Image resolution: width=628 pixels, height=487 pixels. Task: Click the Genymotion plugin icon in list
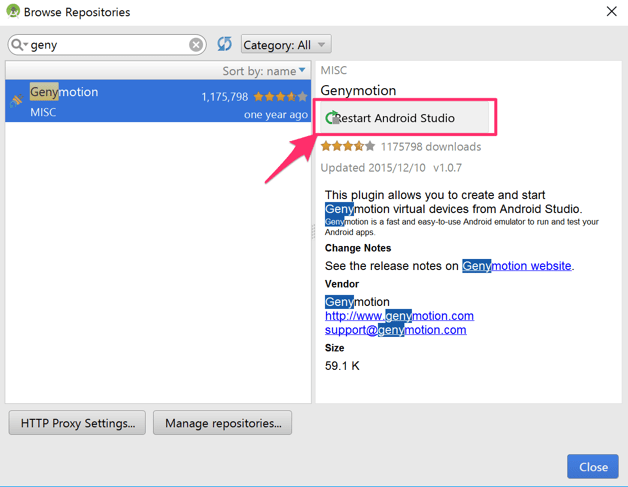16,101
